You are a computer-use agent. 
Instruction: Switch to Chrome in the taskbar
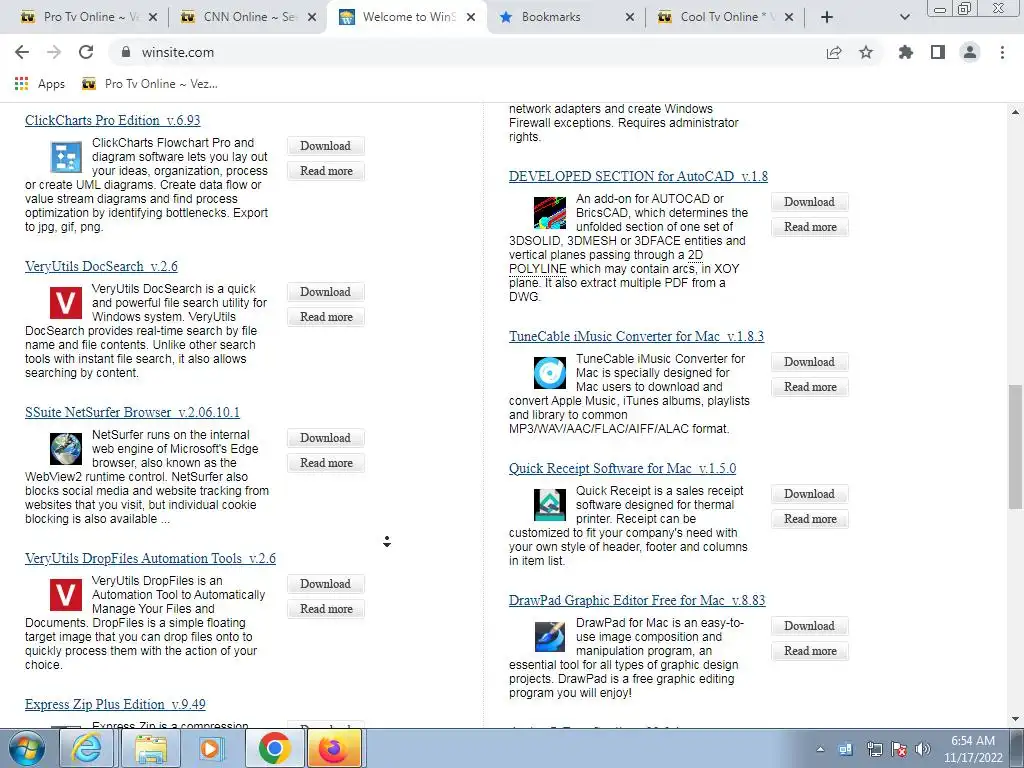274,748
